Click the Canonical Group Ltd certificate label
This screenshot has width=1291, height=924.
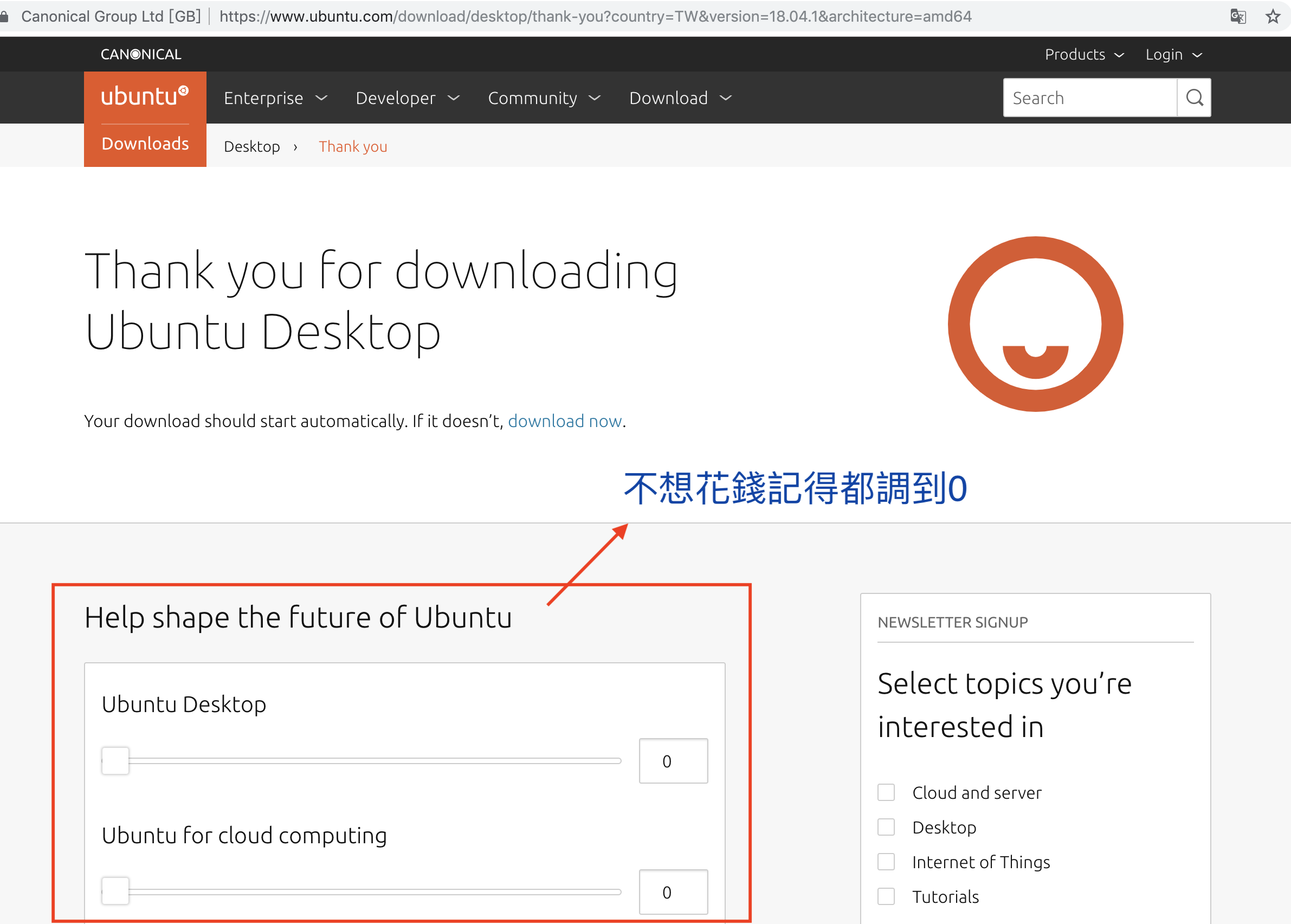pos(111,16)
